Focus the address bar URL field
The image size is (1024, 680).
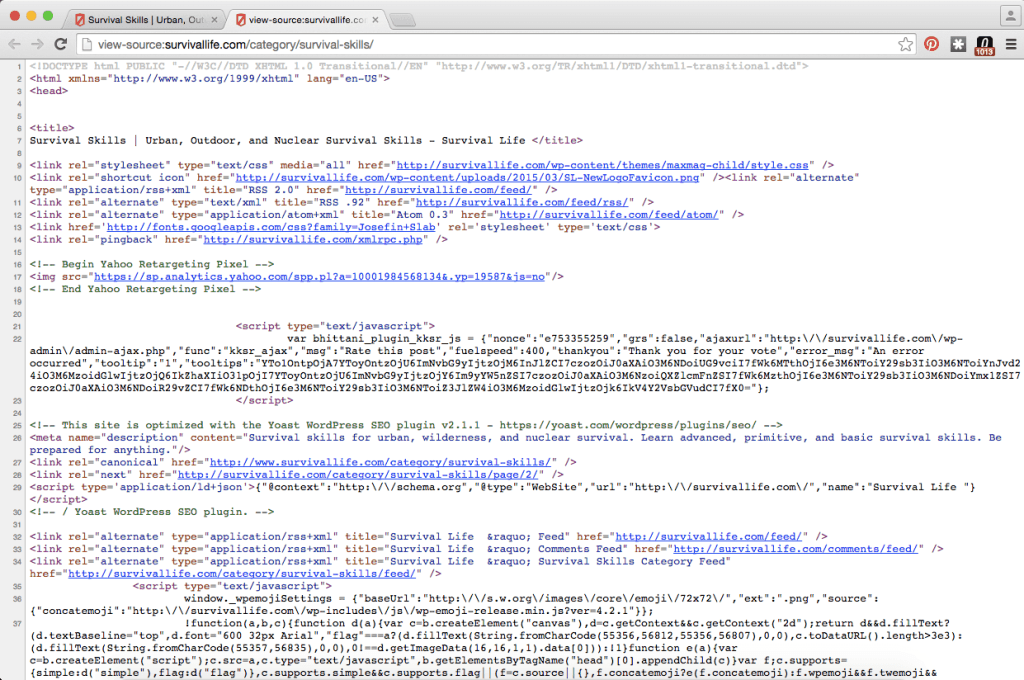(496, 44)
